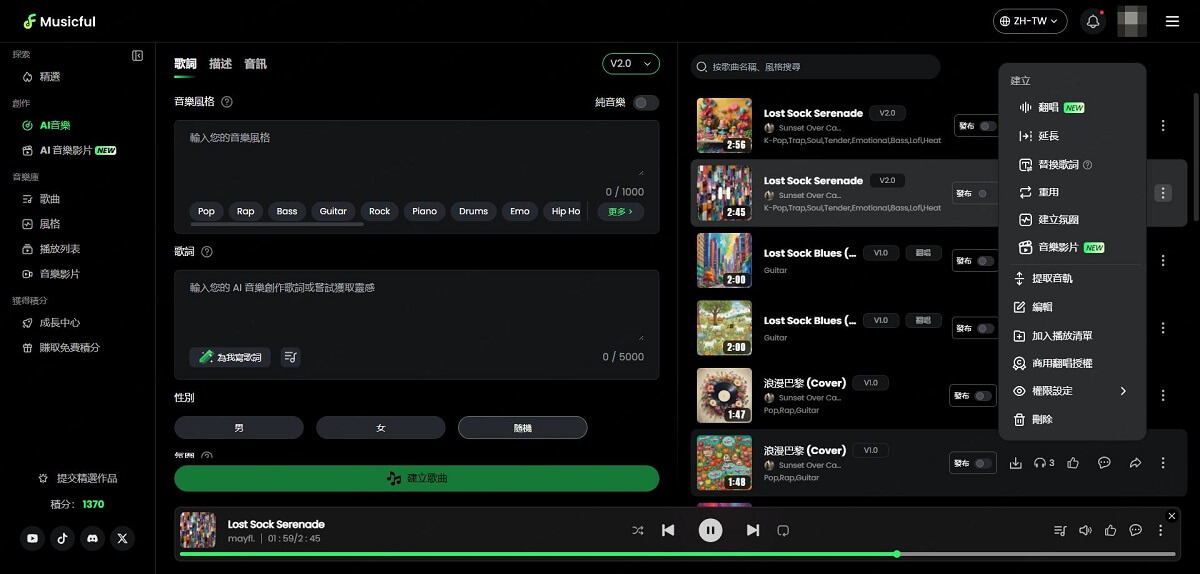The height and width of the screenshot is (574, 1200).
Task: Toggle 發布 switch for first Lost Sock Serenade
Action: pyautogui.click(x=987, y=126)
